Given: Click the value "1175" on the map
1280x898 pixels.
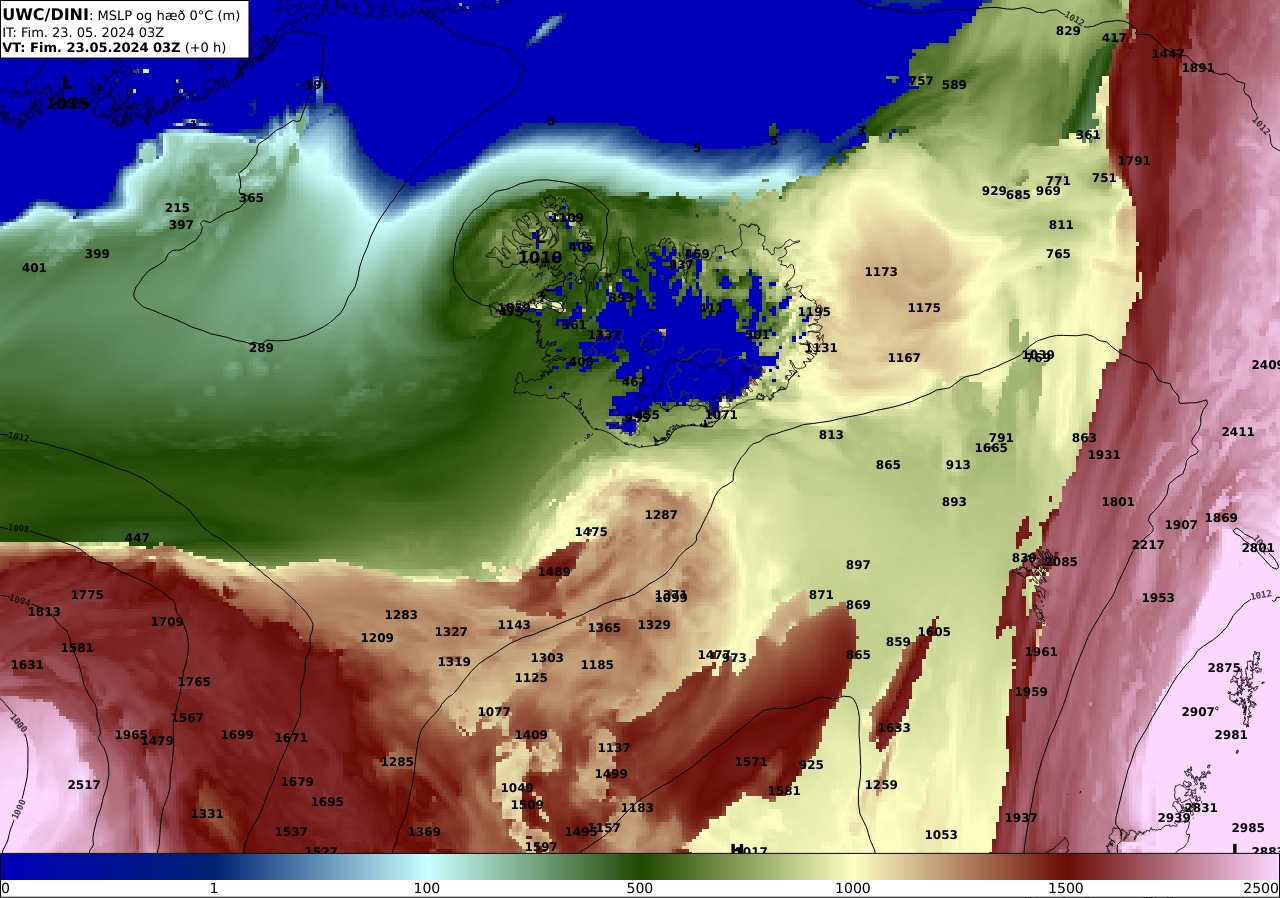Looking at the screenshot, I should coord(924,308).
